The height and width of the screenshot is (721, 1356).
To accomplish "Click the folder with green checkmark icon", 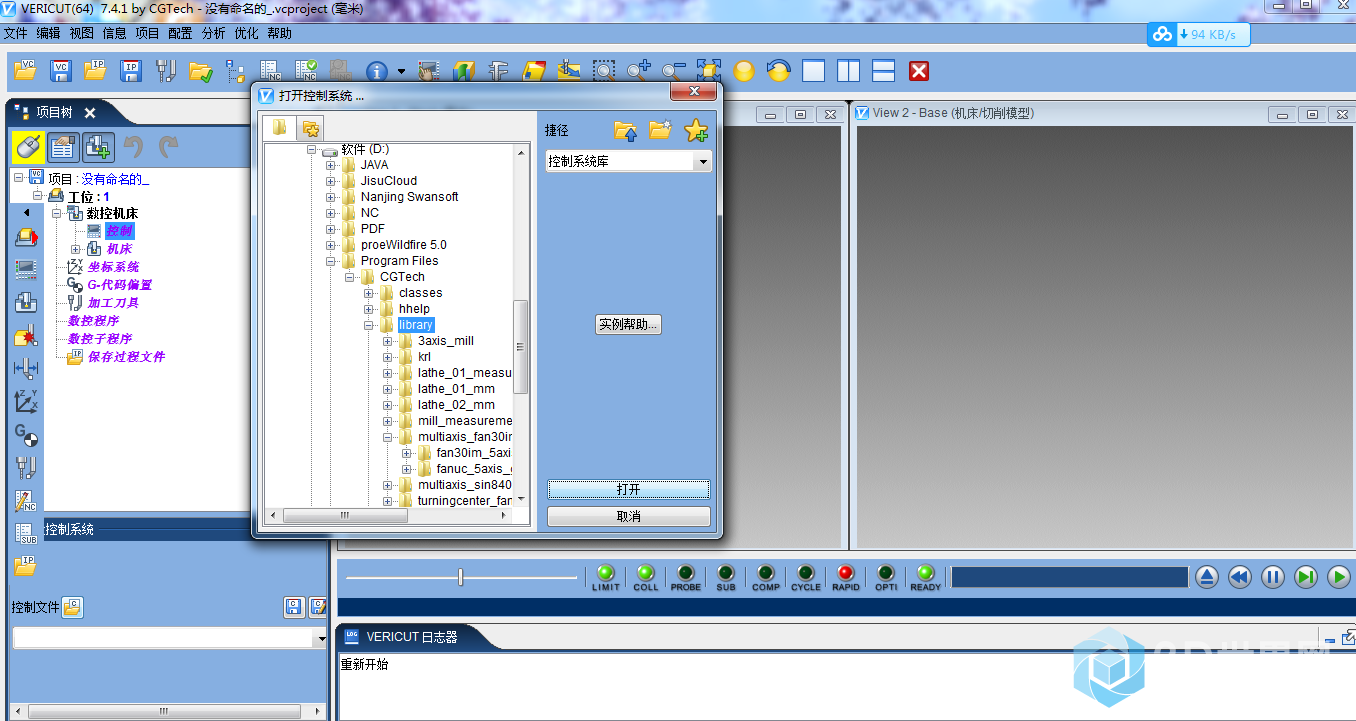I will [200, 71].
